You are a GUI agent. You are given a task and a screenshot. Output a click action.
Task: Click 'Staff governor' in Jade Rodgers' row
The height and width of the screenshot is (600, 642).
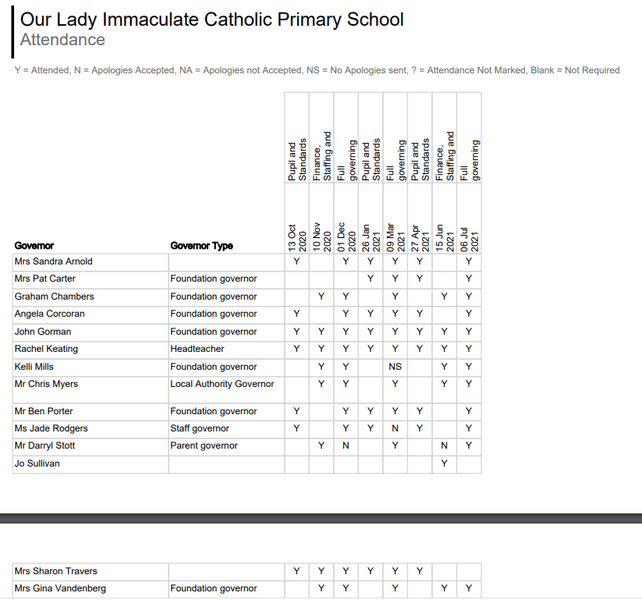(199, 428)
